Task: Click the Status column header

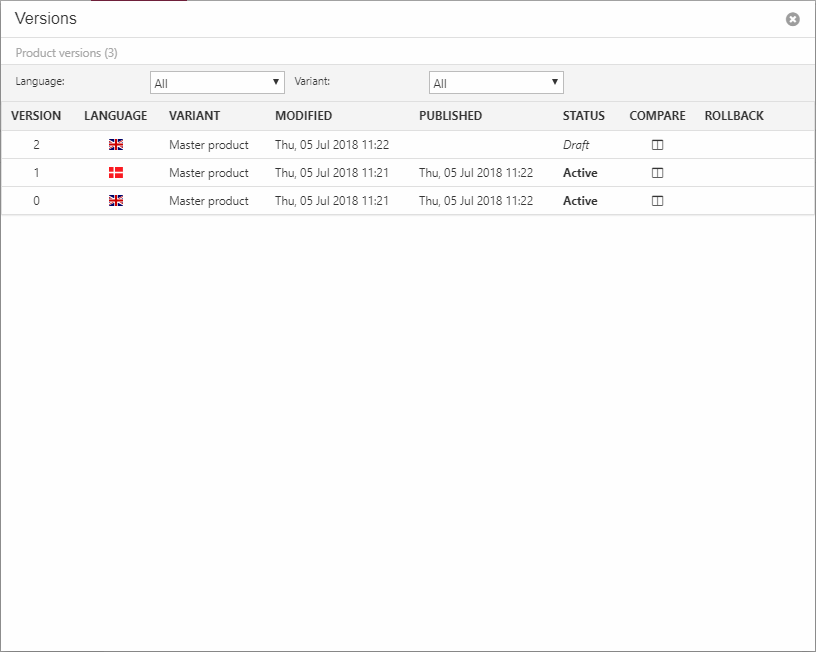Action: [x=583, y=116]
